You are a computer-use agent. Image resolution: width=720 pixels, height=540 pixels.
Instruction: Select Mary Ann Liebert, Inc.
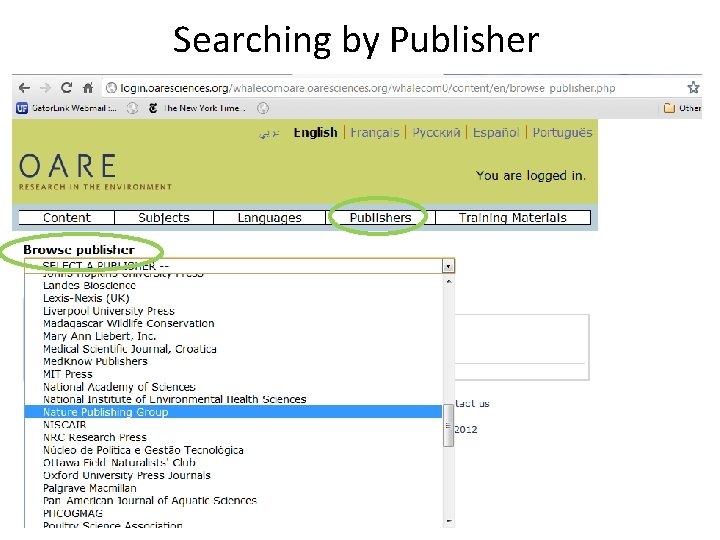tap(233, 336)
